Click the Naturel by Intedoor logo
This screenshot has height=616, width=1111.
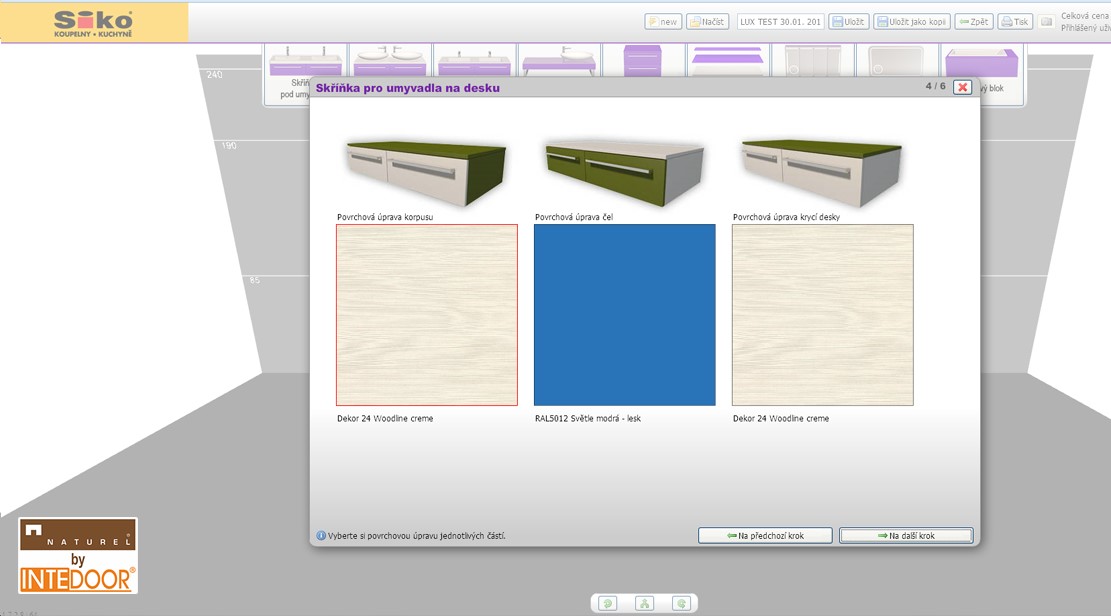point(78,556)
